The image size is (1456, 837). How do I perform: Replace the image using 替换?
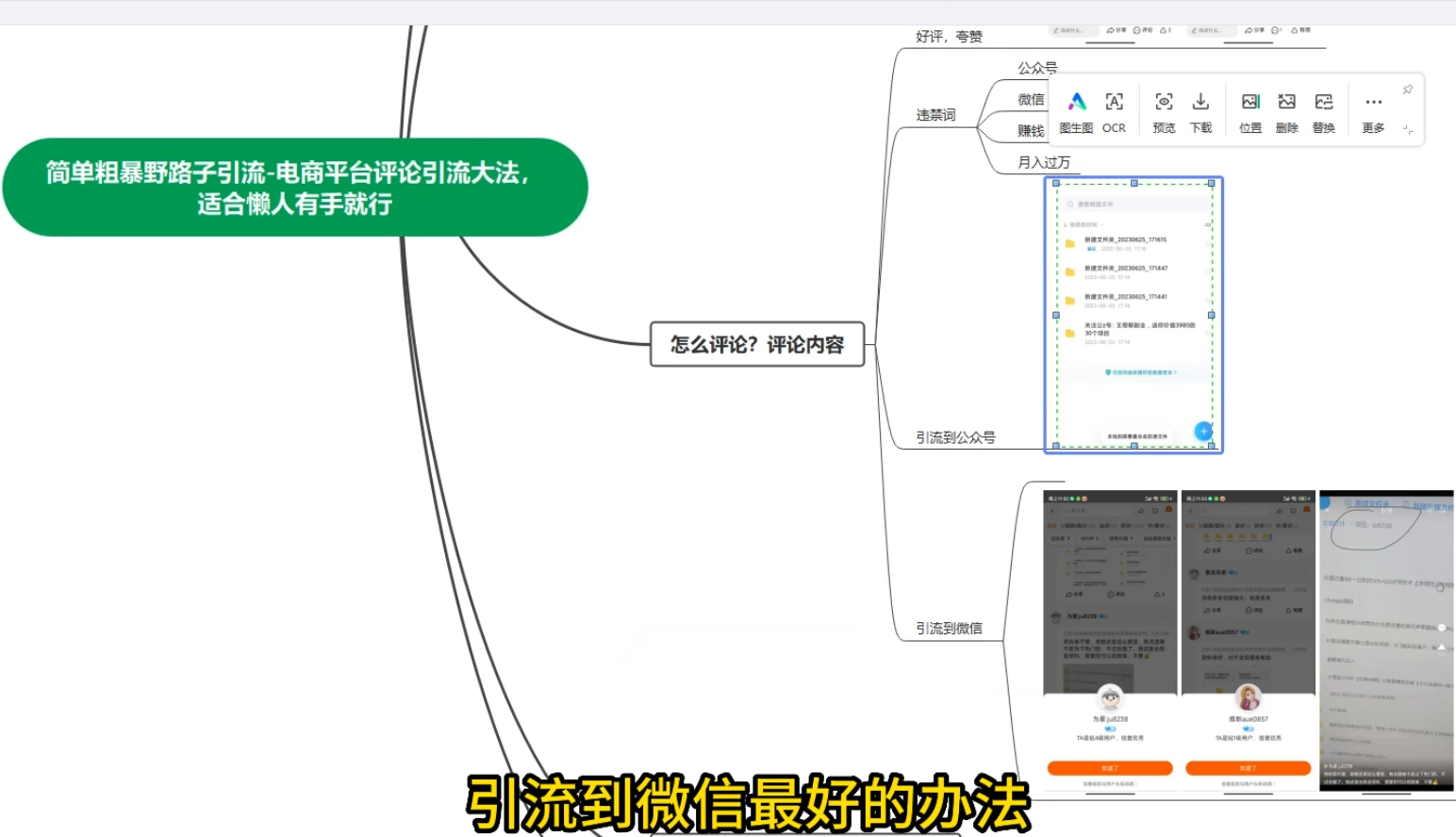pos(1323,112)
